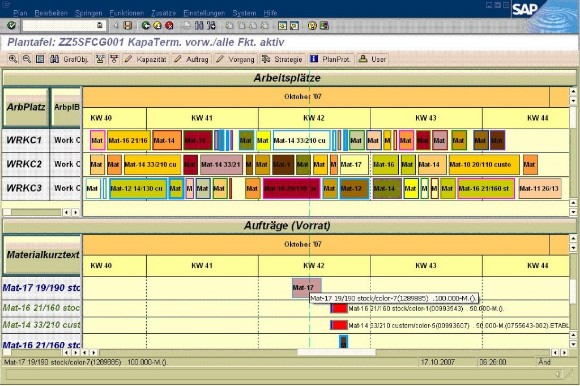Click the red bar for Mat-14 33/210 order
This screenshot has height=386, width=580.
pyautogui.click(x=339, y=325)
